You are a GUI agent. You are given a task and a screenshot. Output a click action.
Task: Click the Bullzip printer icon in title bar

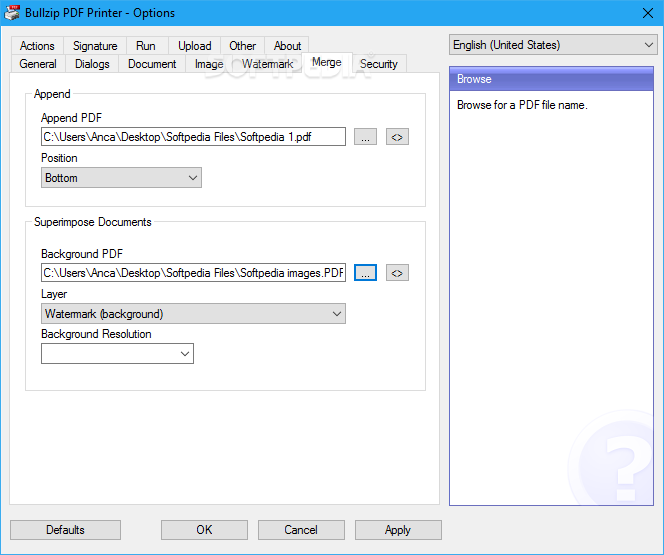click(x=12, y=13)
